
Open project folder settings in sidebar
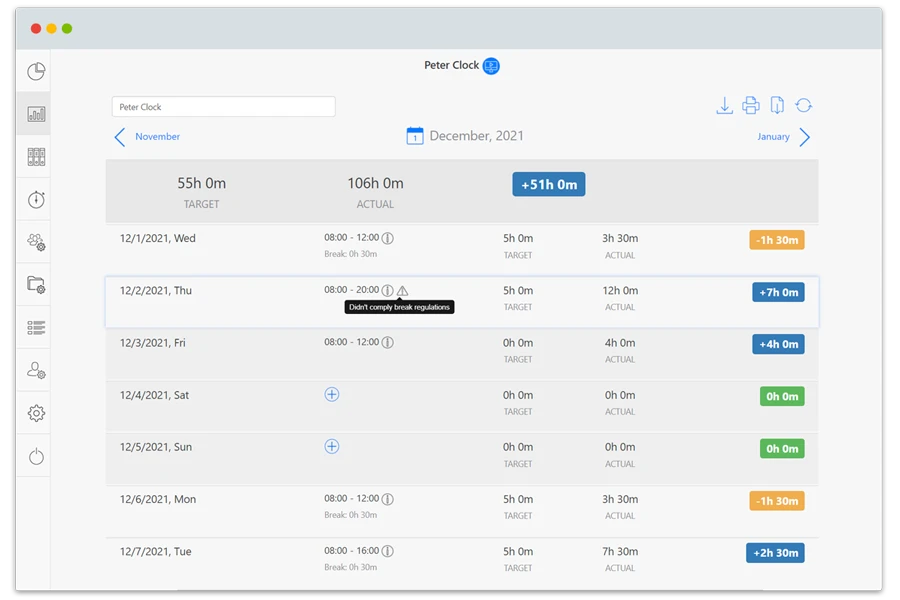34,284
